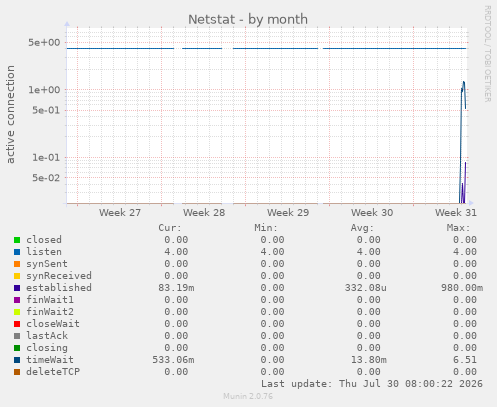The height and width of the screenshot is (407, 497).
Task: Click the '5e-02' y-axis tick label
Action: coord(46,178)
